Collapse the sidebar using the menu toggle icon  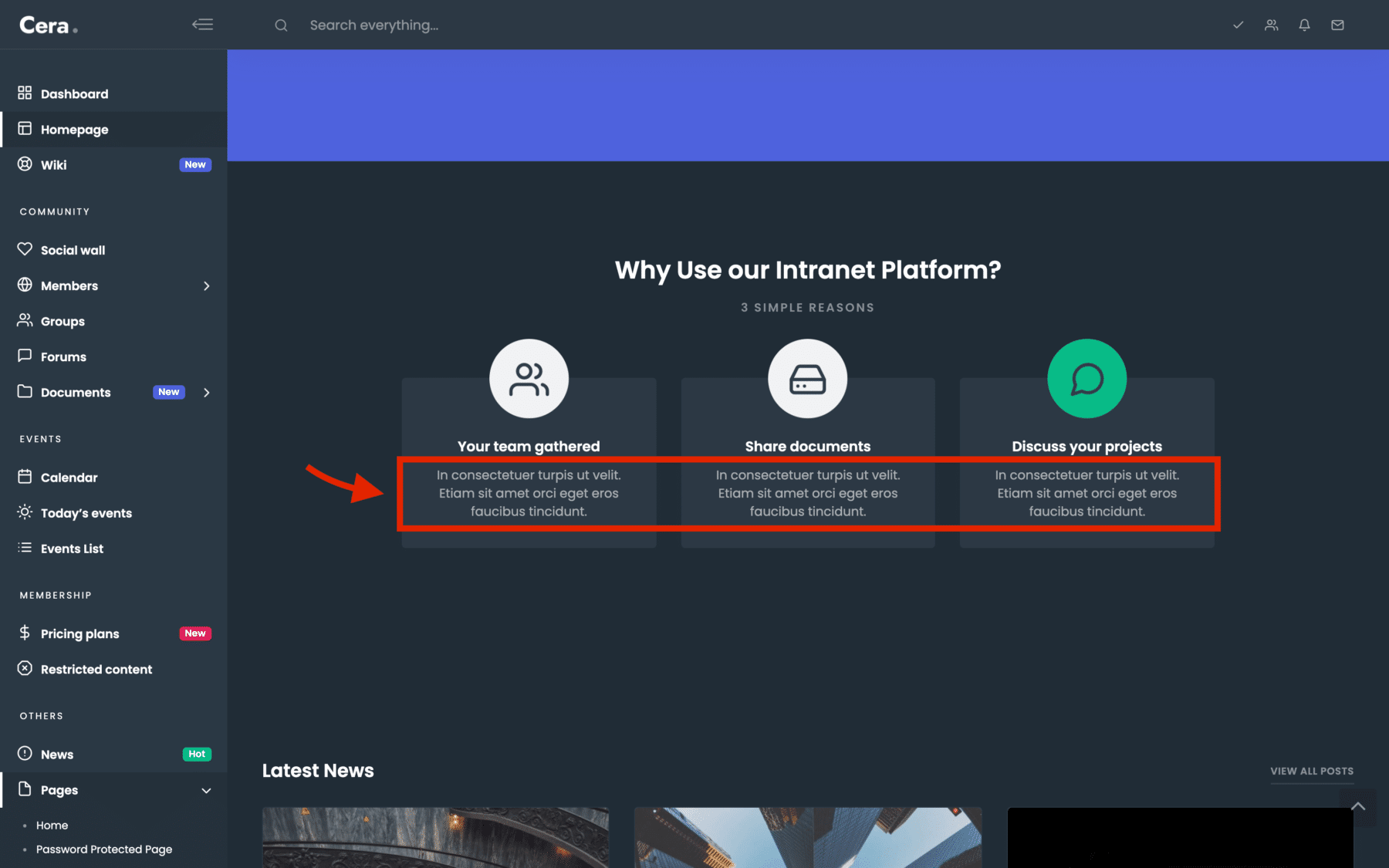(x=202, y=25)
